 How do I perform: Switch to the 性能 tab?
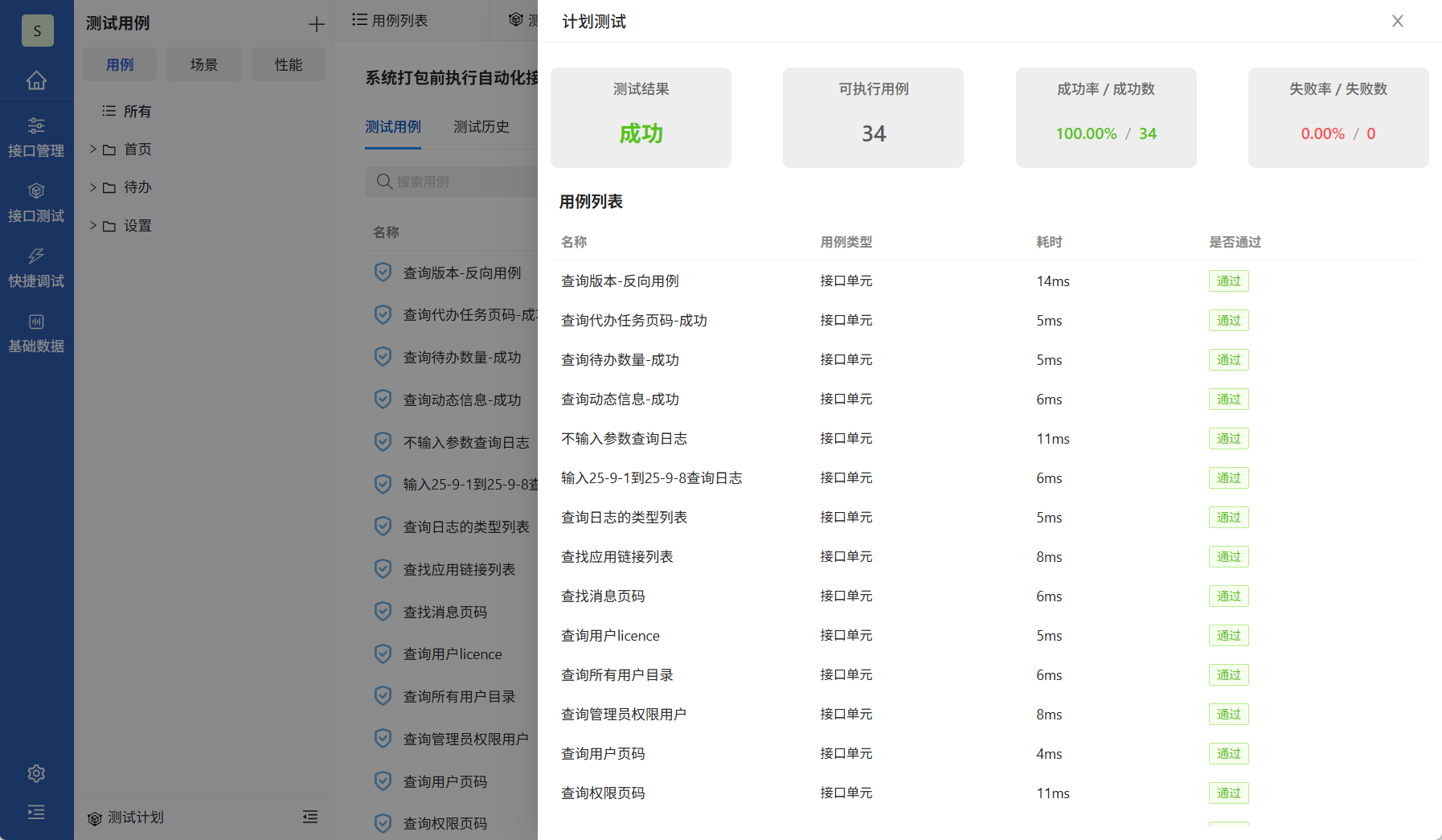point(289,64)
